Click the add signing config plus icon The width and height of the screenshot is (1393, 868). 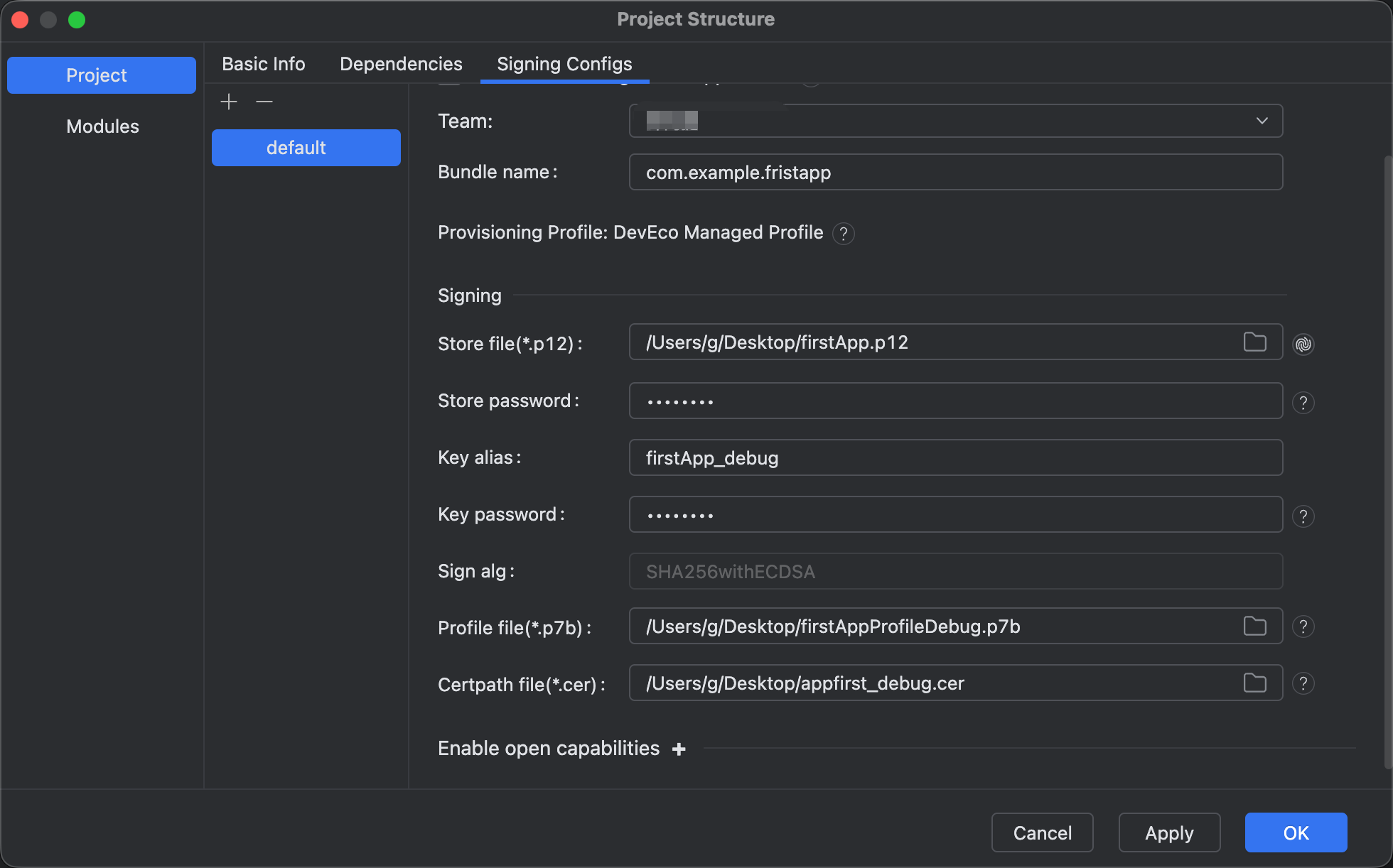click(x=229, y=102)
